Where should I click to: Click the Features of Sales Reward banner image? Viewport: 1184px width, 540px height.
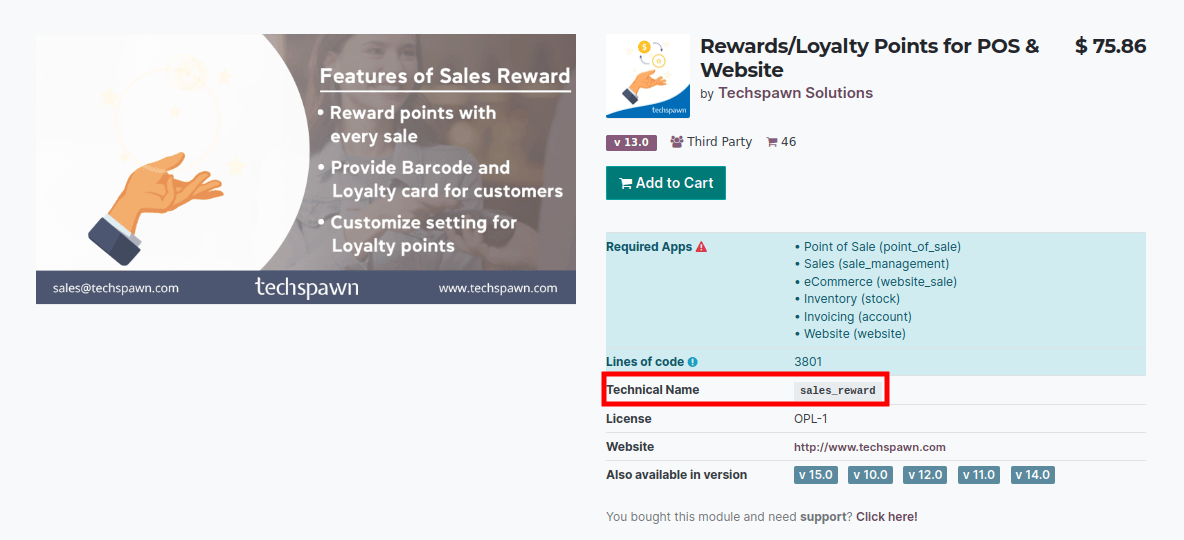(x=306, y=169)
